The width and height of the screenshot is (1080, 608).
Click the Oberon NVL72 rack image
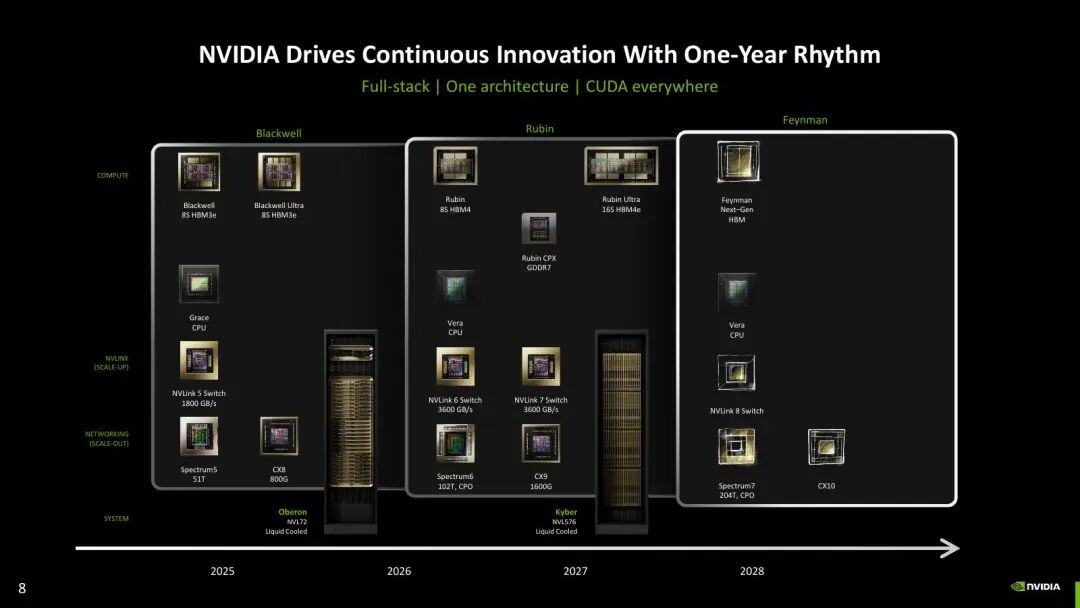pos(351,432)
